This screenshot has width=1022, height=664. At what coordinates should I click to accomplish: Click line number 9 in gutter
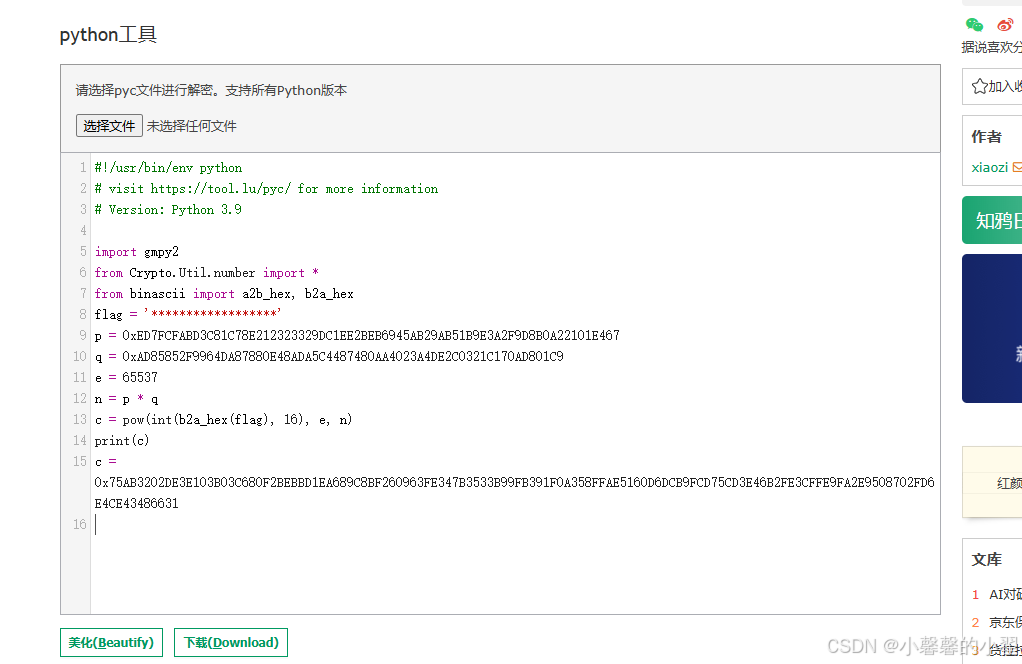(x=82, y=335)
